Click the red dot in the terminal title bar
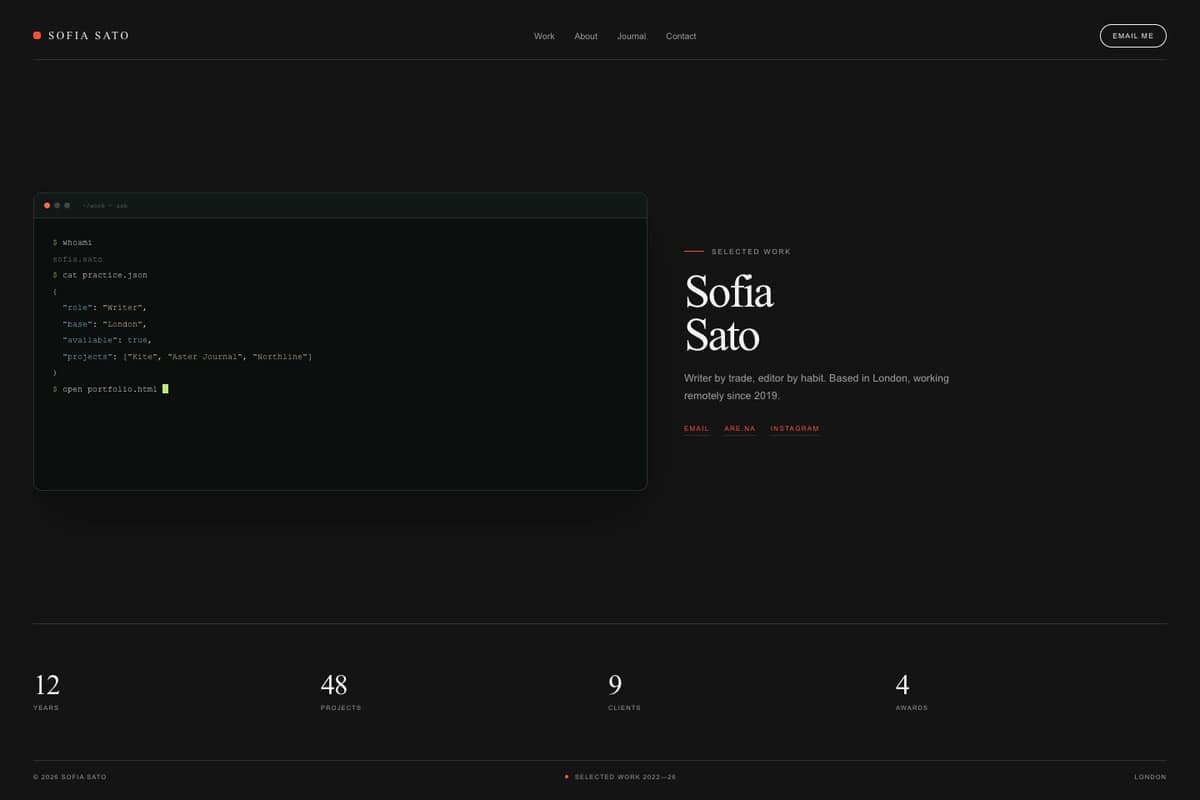The width and height of the screenshot is (1200, 800). click(47, 205)
